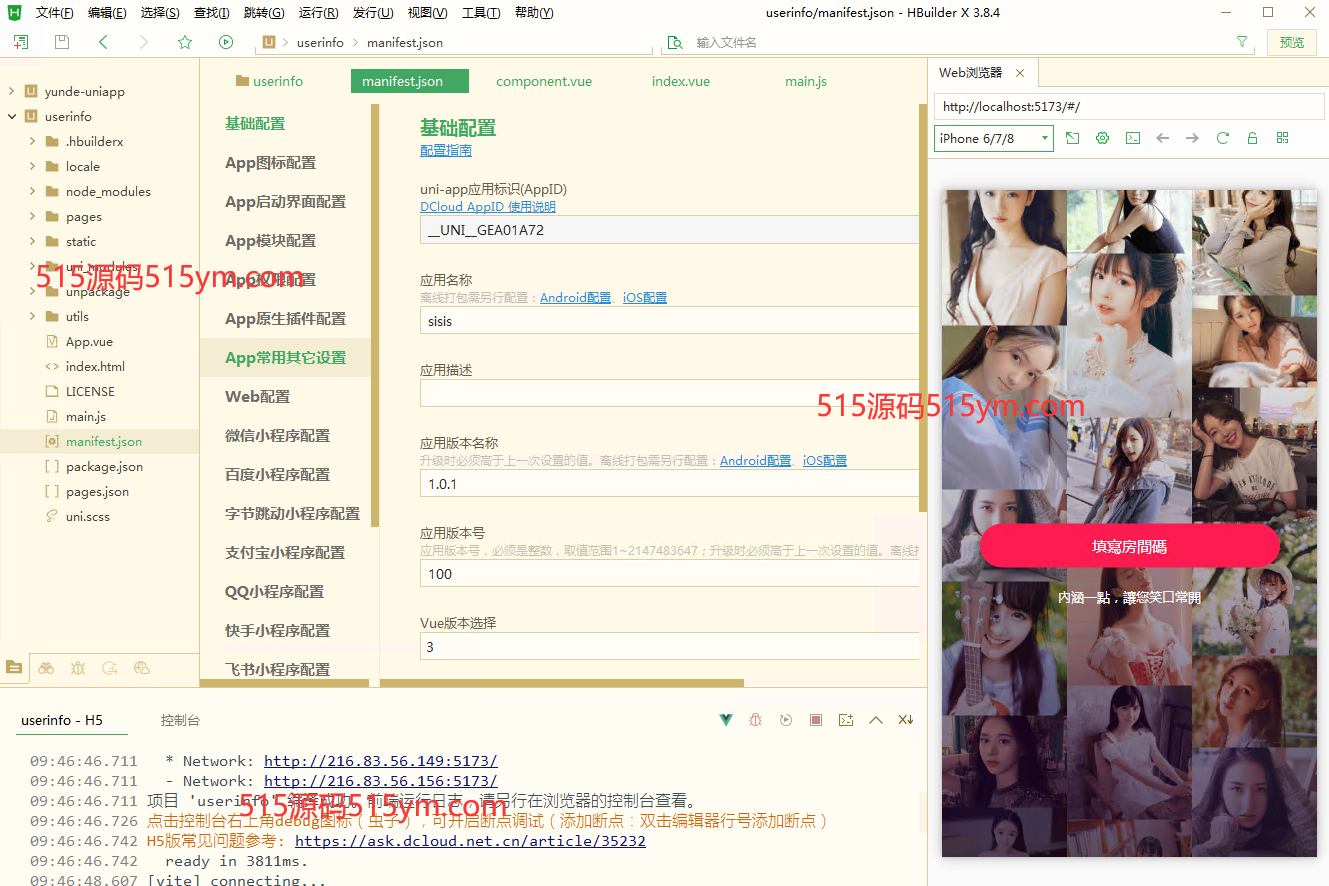Click the debug bug icon above the console
Viewport: 1329px width, 886px height.
756,719
